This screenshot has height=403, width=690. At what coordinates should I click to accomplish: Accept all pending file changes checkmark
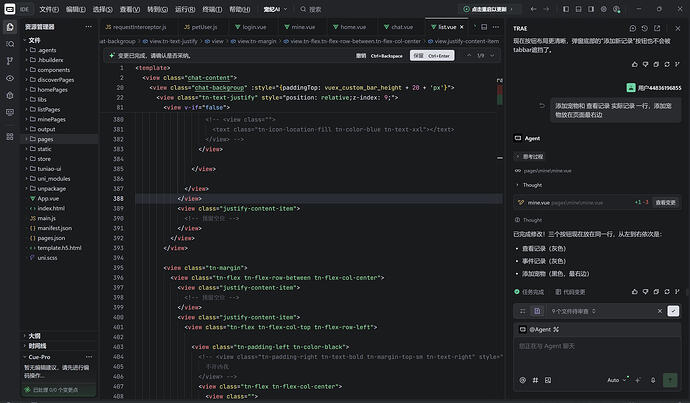click(x=673, y=311)
